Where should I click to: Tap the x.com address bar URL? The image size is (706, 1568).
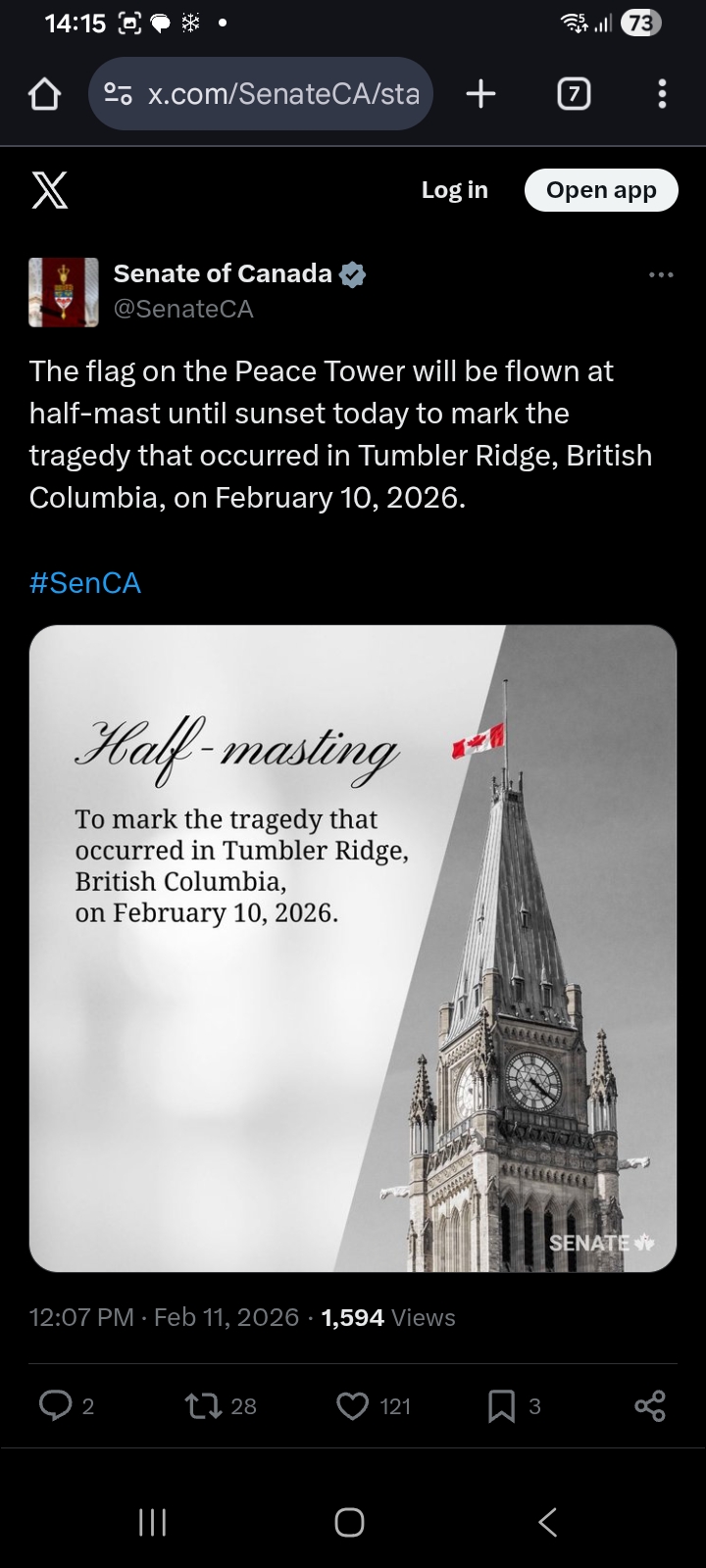pyautogui.click(x=282, y=94)
